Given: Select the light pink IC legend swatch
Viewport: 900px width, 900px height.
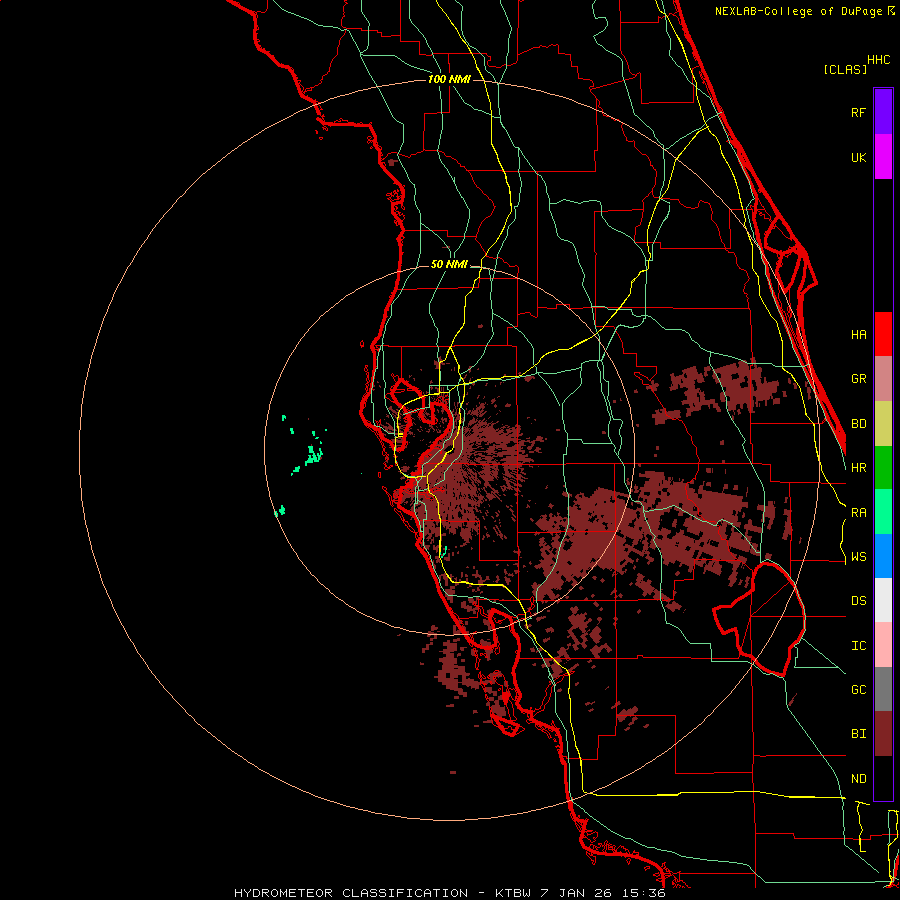Looking at the screenshot, I should pyautogui.click(x=883, y=645).
